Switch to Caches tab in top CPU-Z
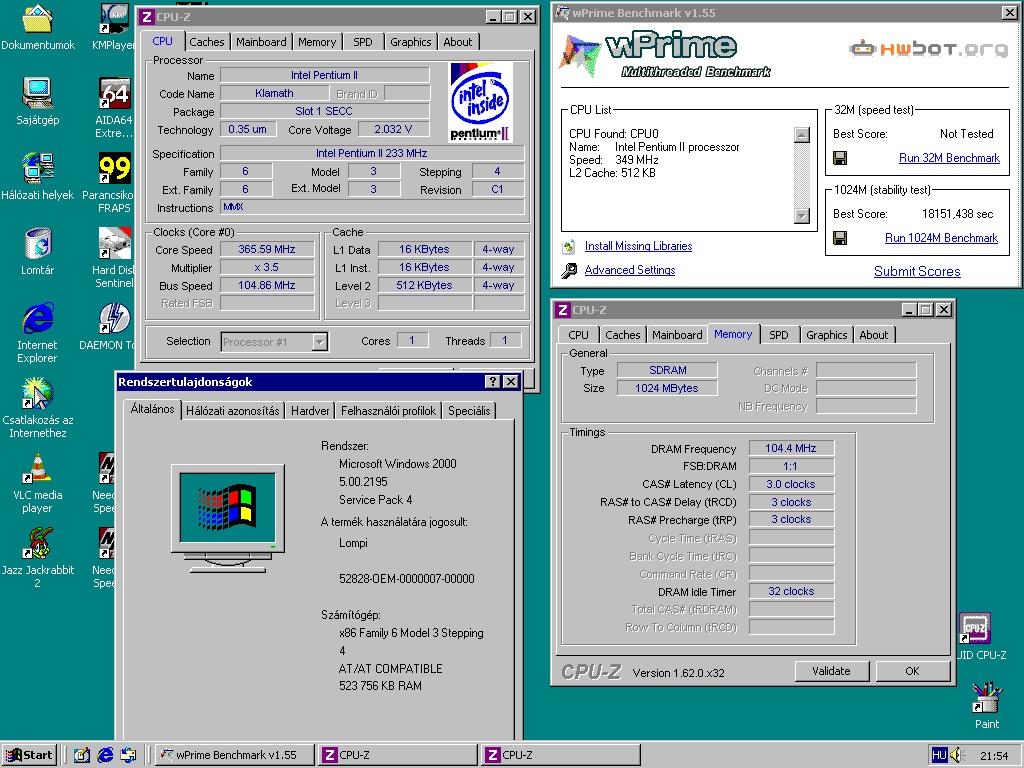 (x=206, y=42)
